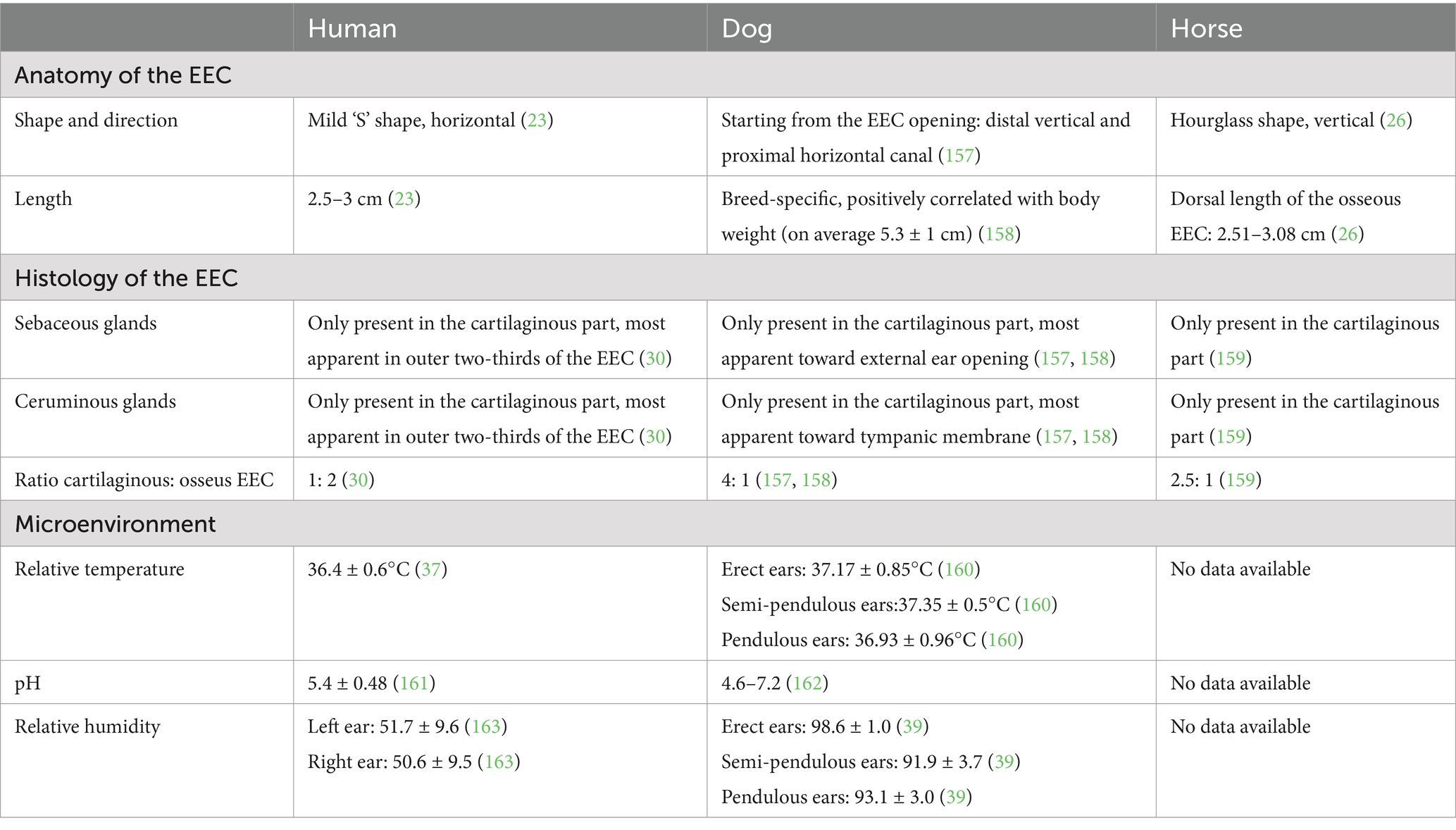Open reference 30 next to the 1: 2 ratio

click(x=359, y=481)
